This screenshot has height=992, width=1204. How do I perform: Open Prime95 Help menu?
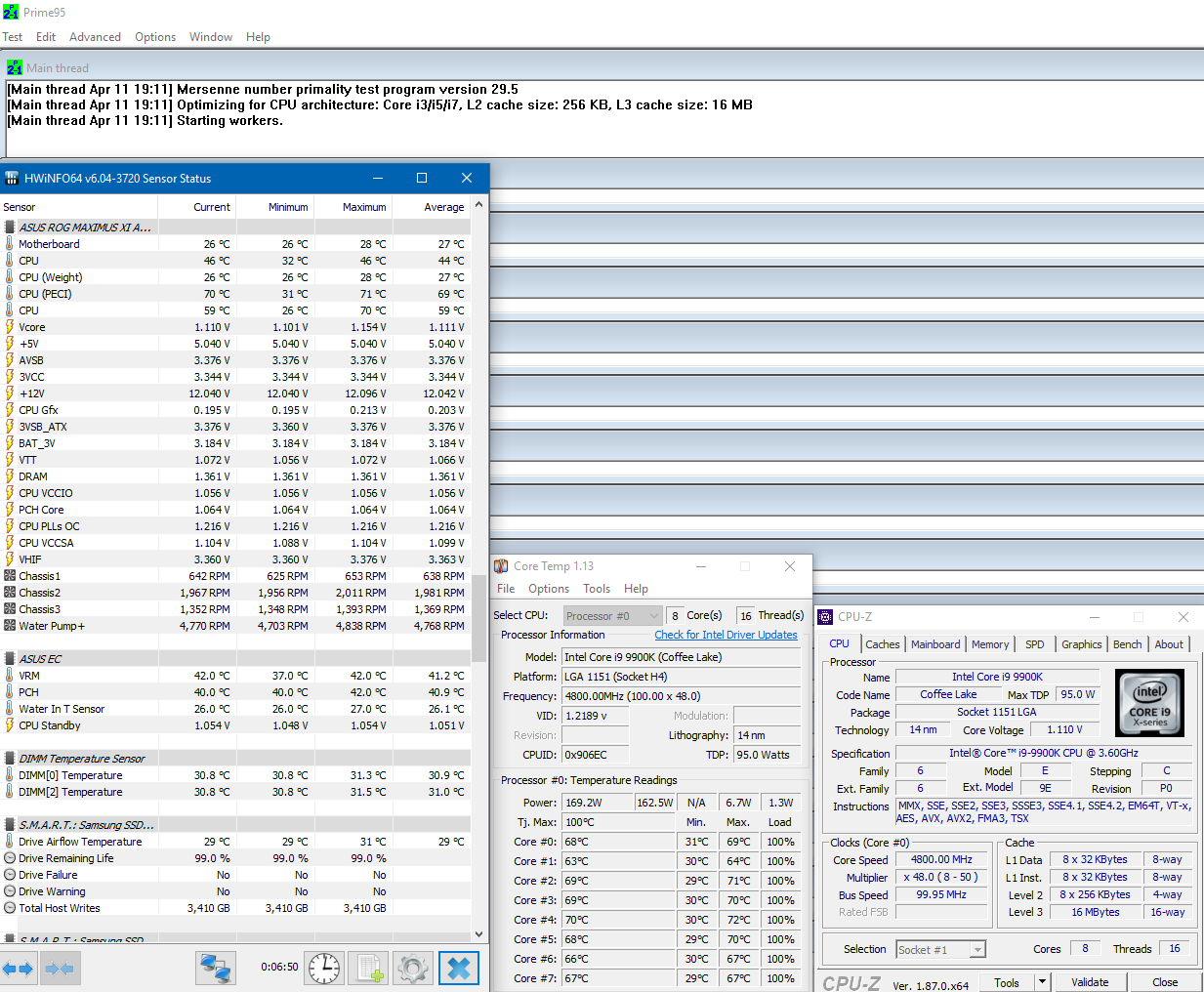[x=258, y=37]
